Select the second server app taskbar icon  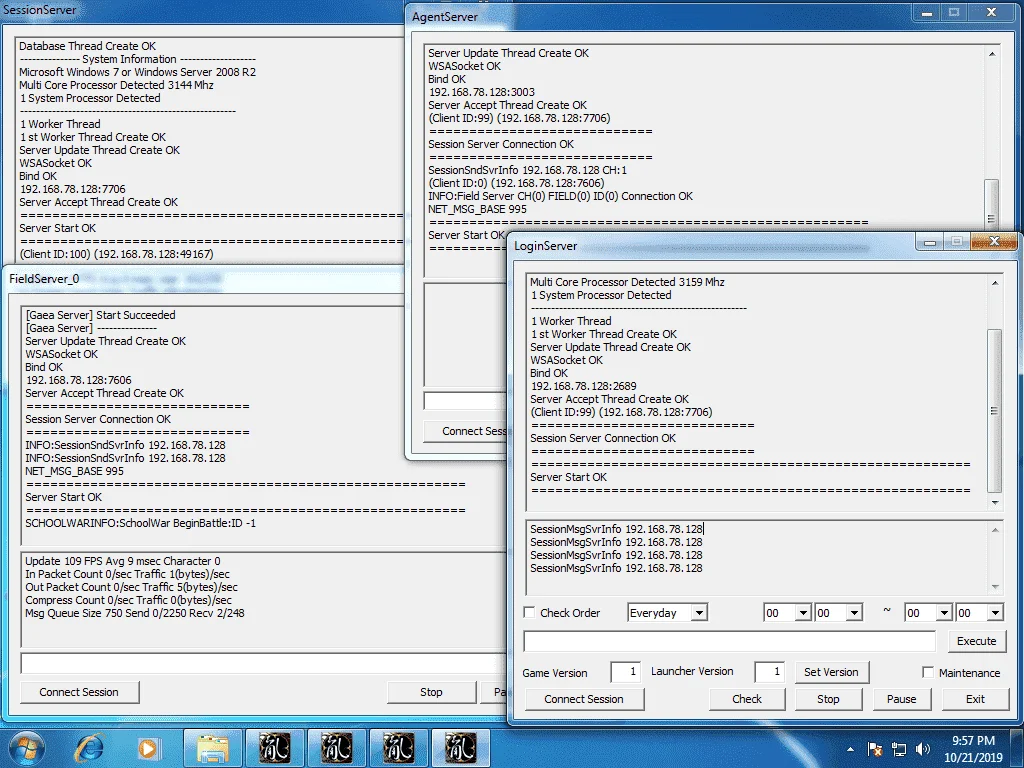(336, 748)
